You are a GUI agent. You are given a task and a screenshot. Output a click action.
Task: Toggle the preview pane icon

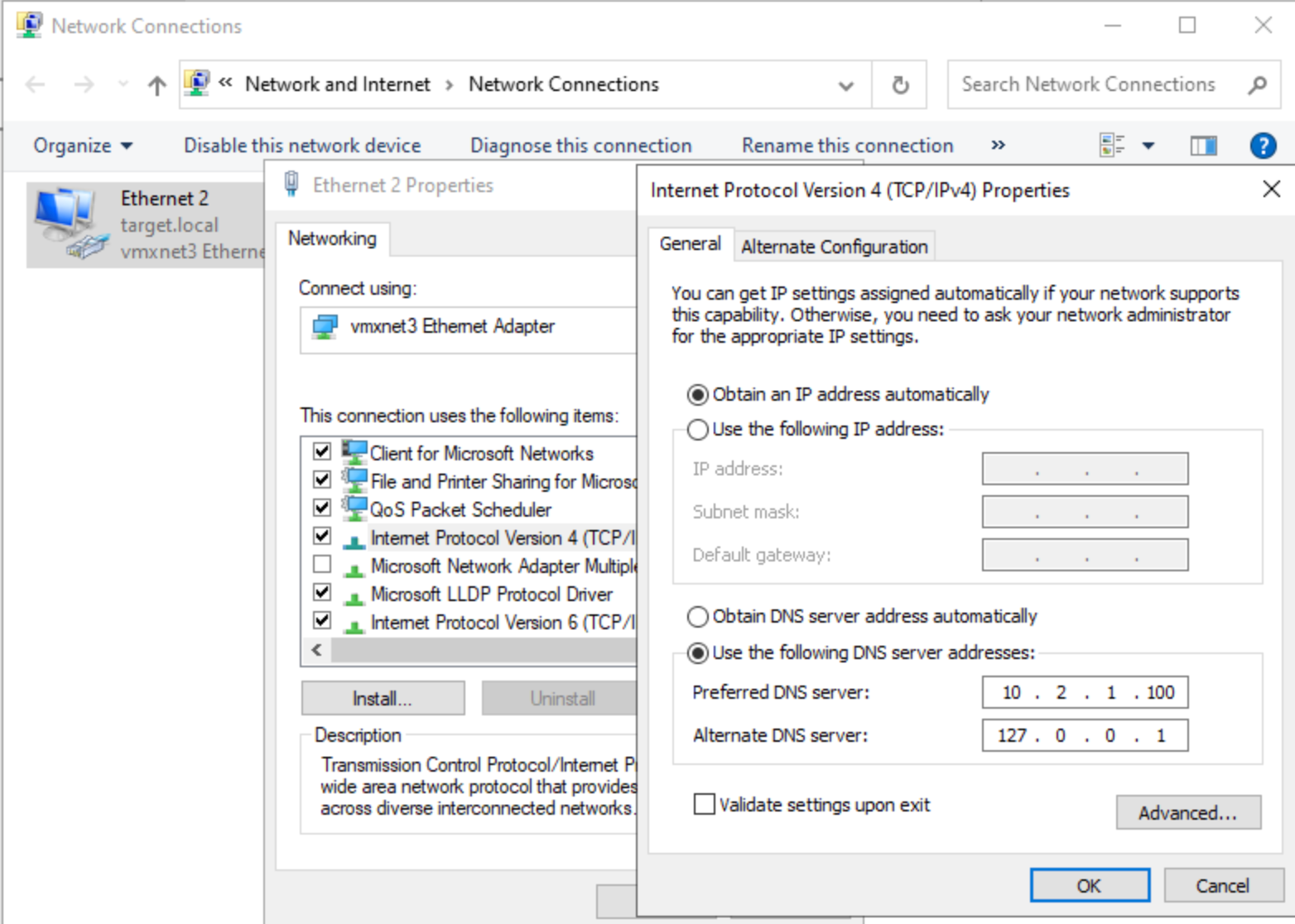click(1203, 146)
